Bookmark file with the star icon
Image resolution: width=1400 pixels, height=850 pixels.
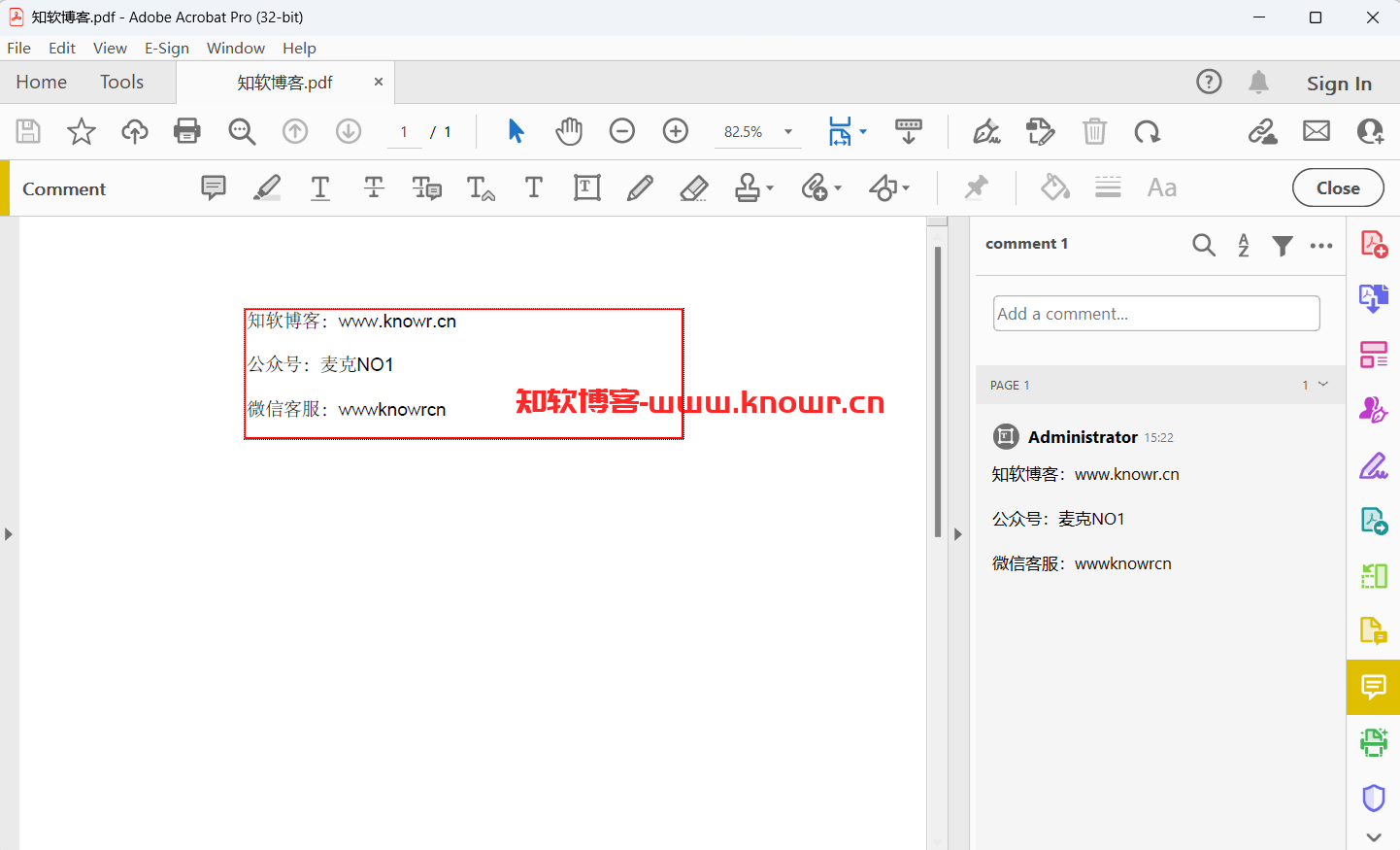pyautogui.click(x=82, y=131)
